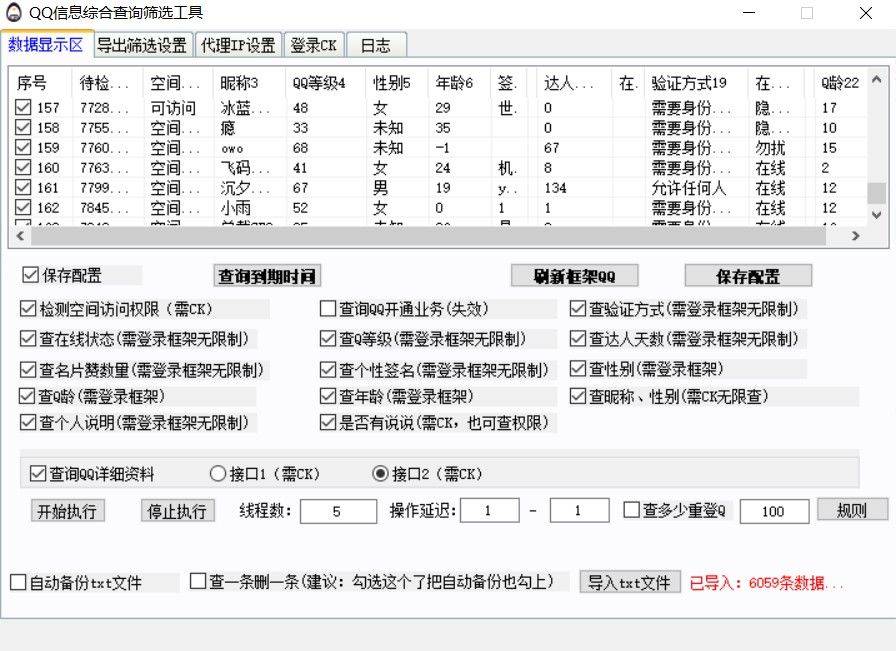Click 开始执行 to start the query
Viewport: 896px width, 651px height.
(x=67, y=511)
